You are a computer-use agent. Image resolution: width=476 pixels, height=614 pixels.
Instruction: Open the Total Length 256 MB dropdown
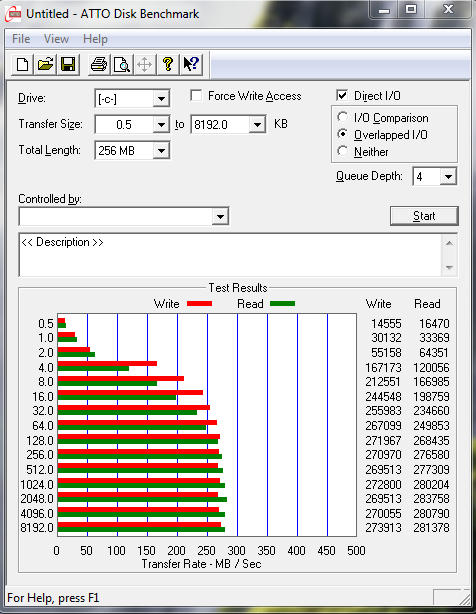[161, 151]
